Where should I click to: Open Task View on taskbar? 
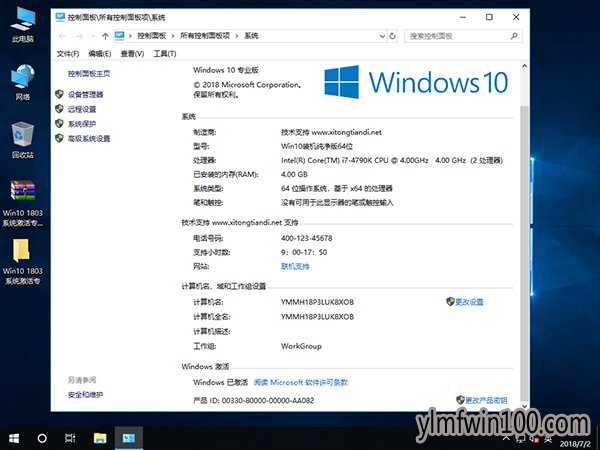(70, 438)
